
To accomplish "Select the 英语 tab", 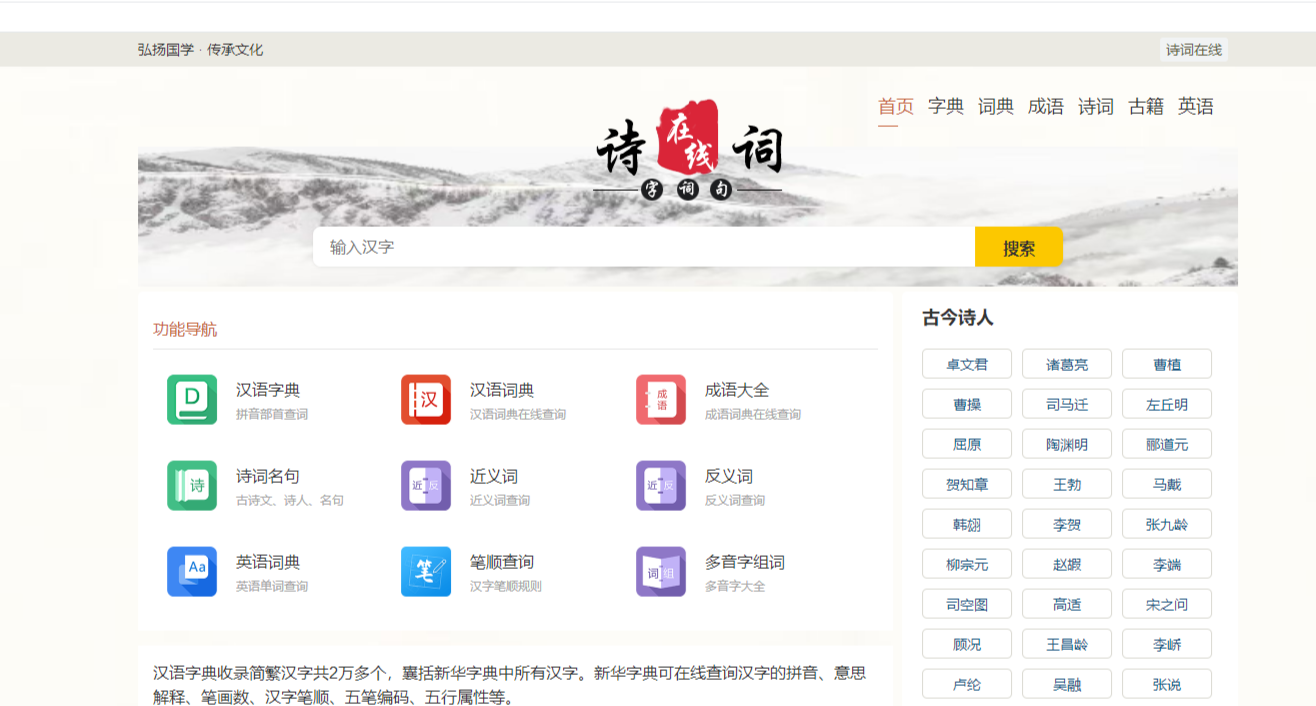I will (1197, 107).
